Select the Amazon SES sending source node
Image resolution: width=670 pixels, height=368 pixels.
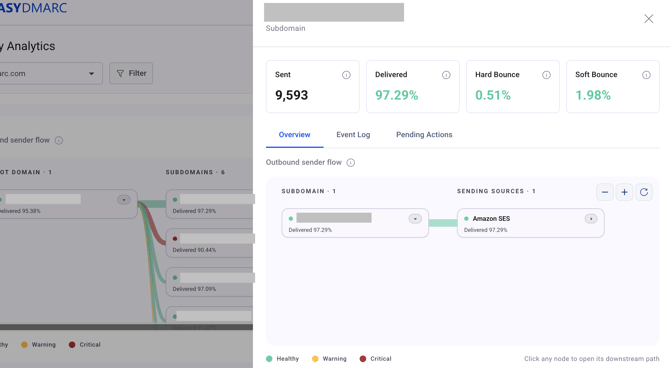coord(530,223)
